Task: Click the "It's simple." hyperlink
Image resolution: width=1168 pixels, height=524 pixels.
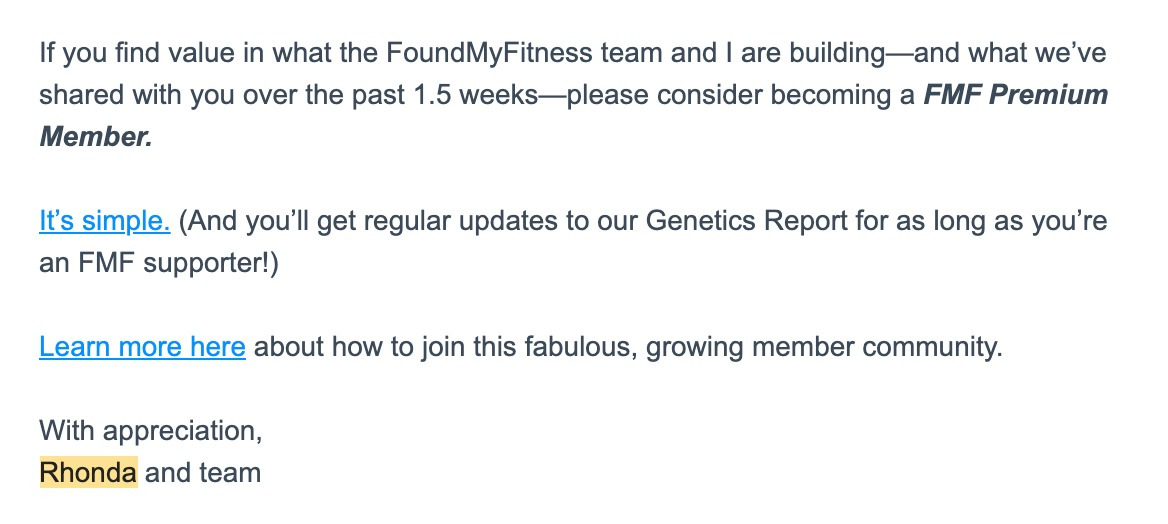Action: pos(105,221)
